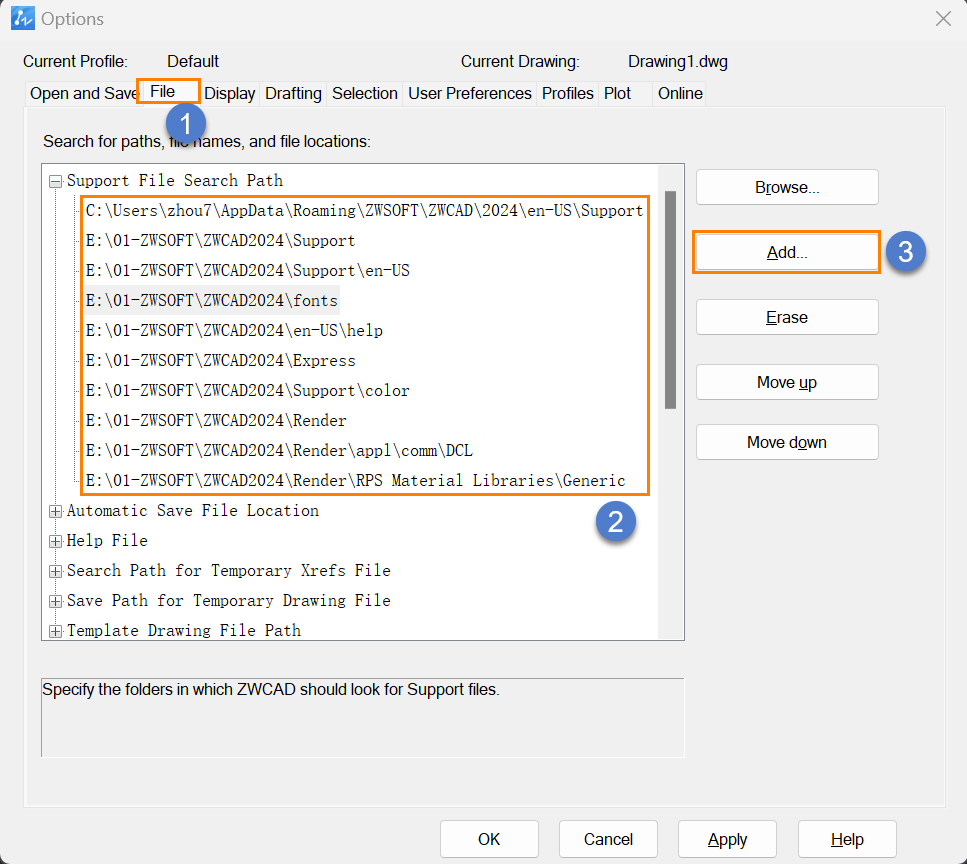Expand the Automatic Save File Location node

(56, 511)
